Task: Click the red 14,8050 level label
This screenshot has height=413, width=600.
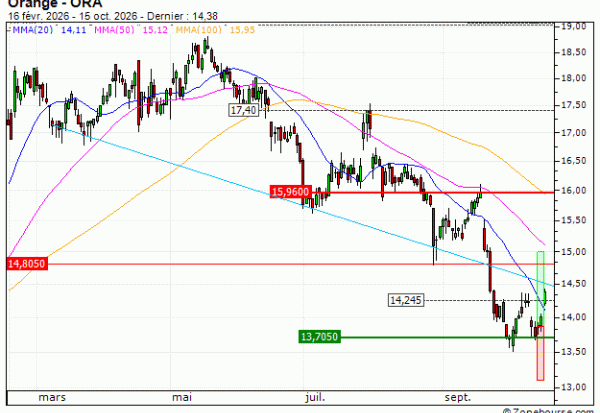Action: point(27,264)
